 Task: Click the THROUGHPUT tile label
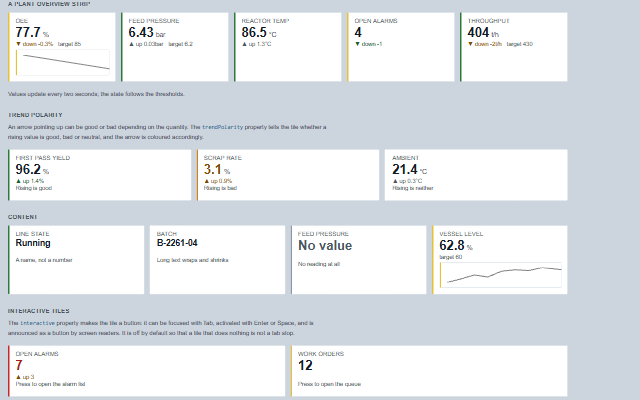point(488,21)
